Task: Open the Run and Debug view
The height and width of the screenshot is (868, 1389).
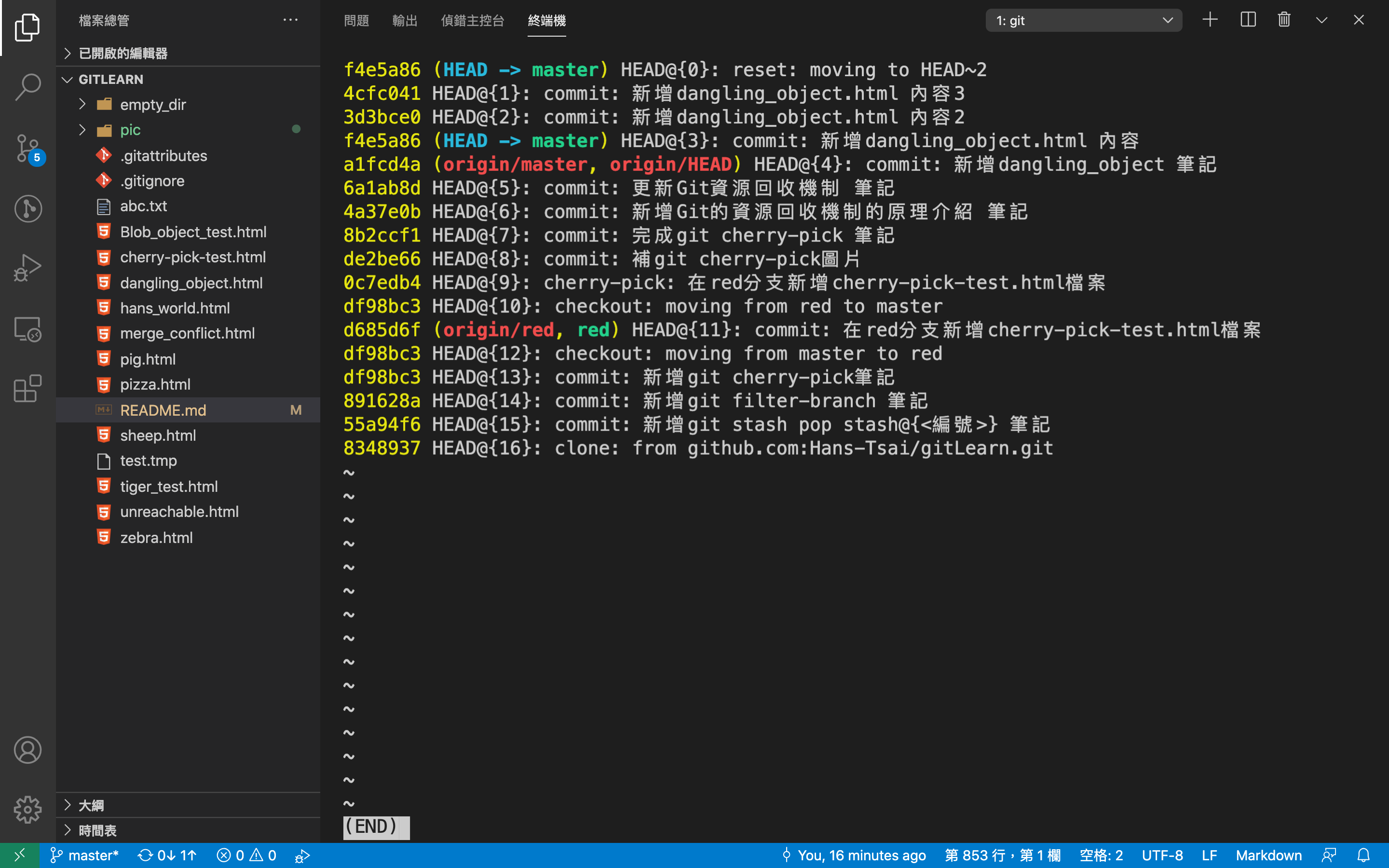Action: pos(27,268)
